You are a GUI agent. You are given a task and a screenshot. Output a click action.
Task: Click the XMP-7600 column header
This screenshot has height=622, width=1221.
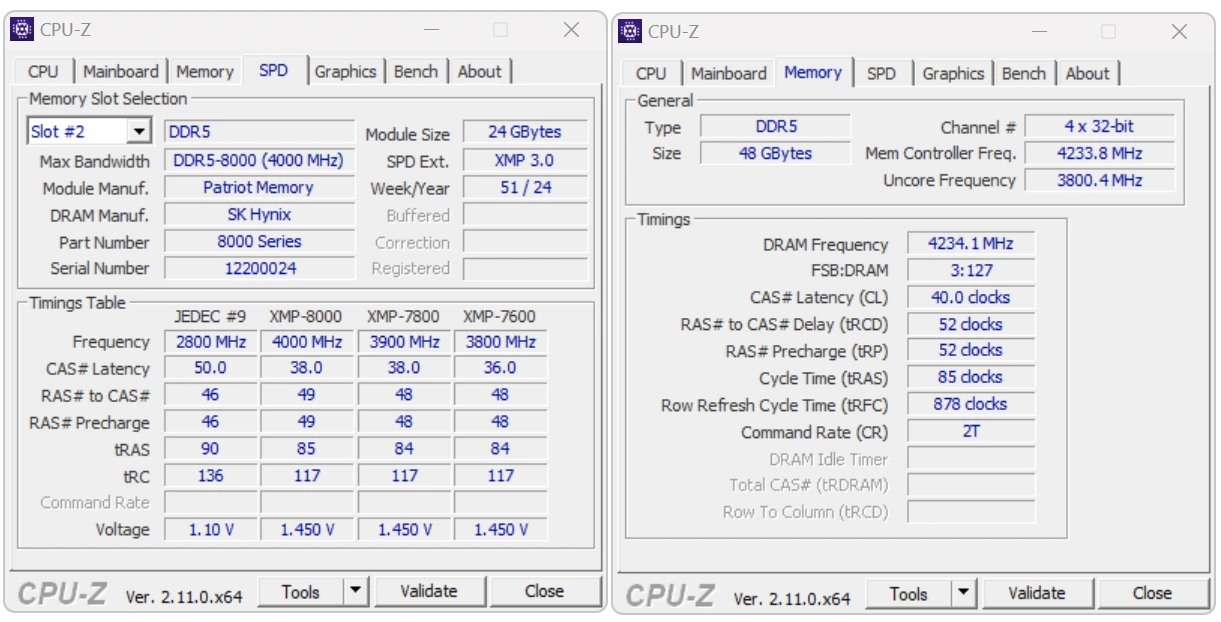tap(499, 316)
